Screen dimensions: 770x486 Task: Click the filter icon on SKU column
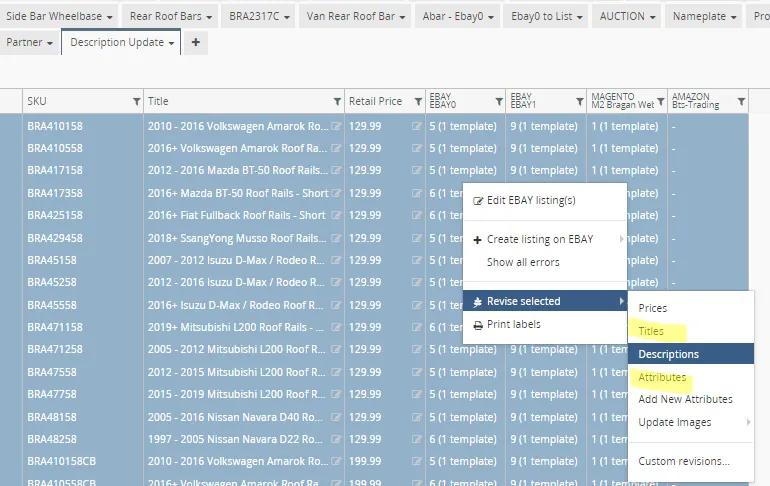(137, 102)
